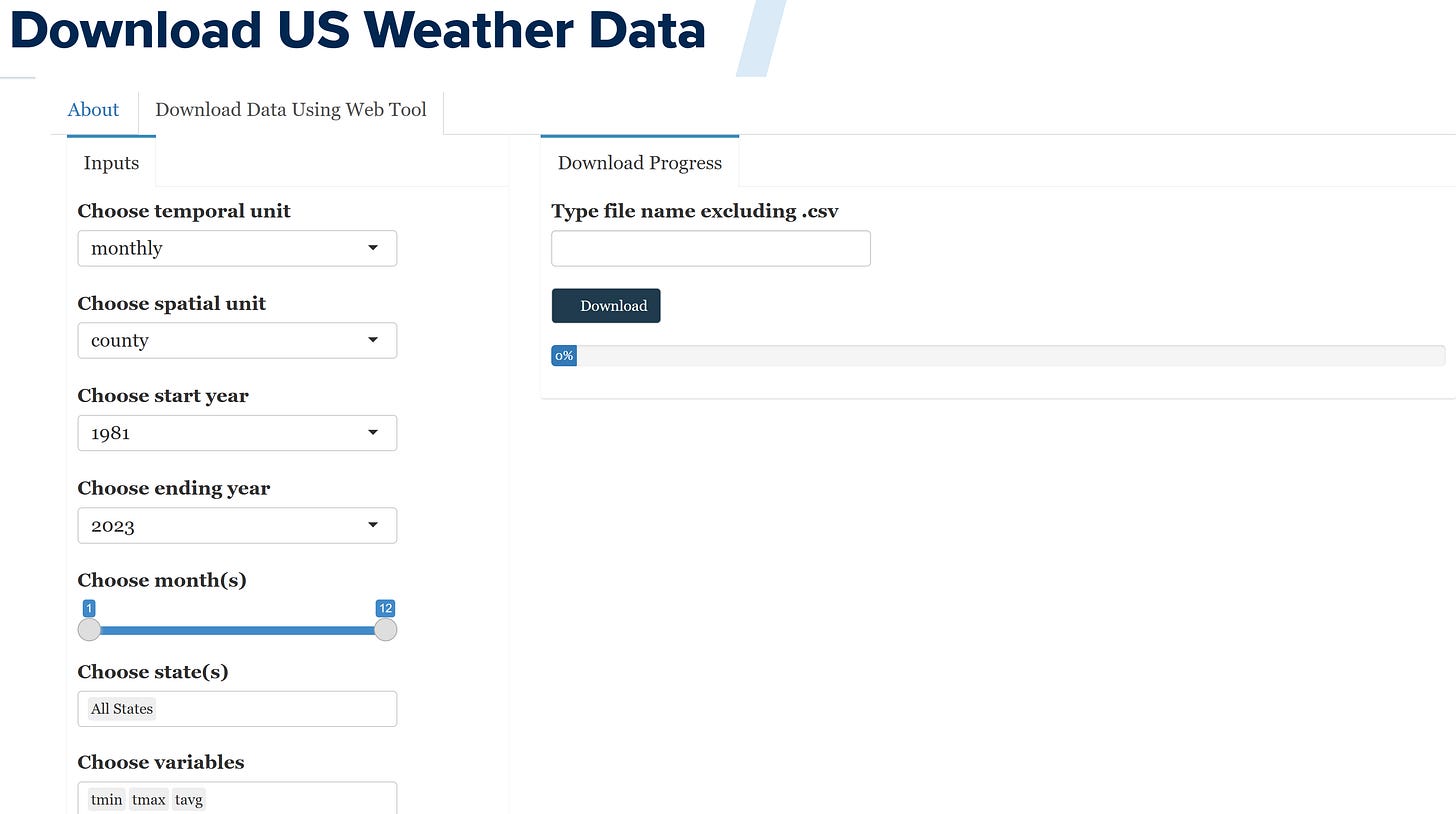Select the tmin variable tag
Viewport: 1456px width, 814px height.
pyautogui.click(x=106, y=799)
